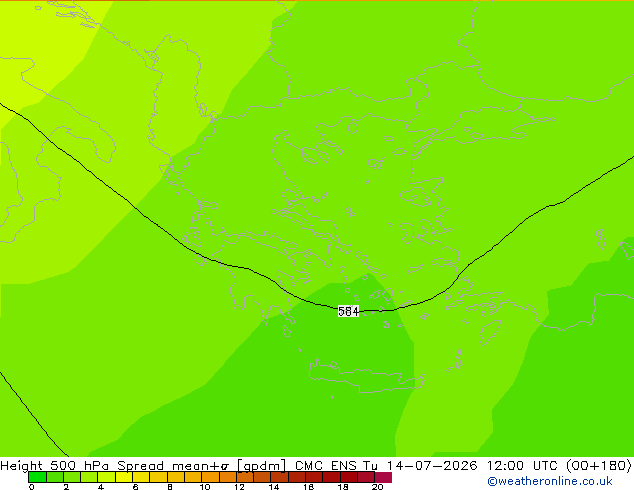This screenshot has height=490, width=634.
Task: Click the legend value 0
Action: point(32,487)
